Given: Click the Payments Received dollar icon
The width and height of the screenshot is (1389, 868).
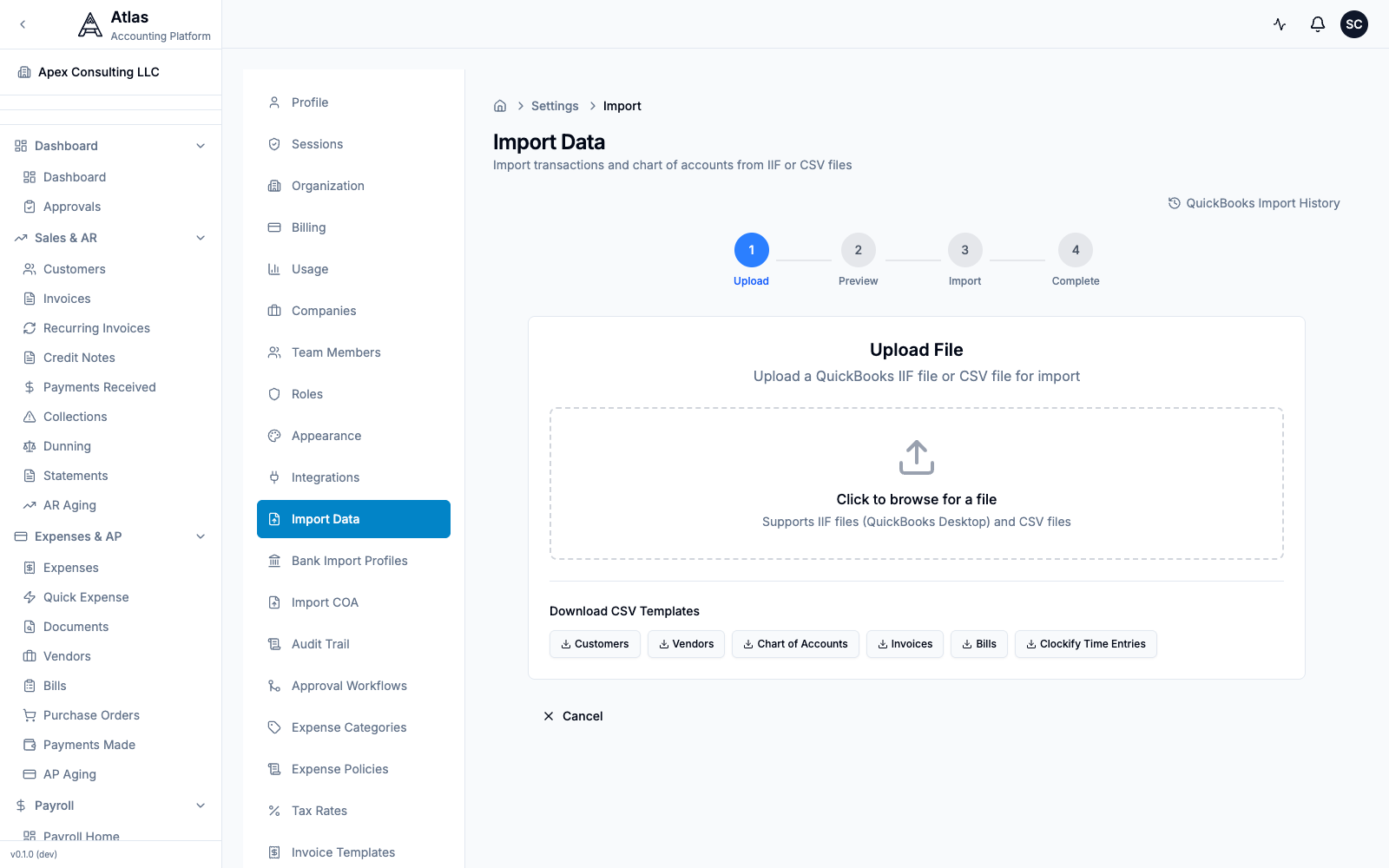Looking at the screenshot, I should click(x=30, y=387).
